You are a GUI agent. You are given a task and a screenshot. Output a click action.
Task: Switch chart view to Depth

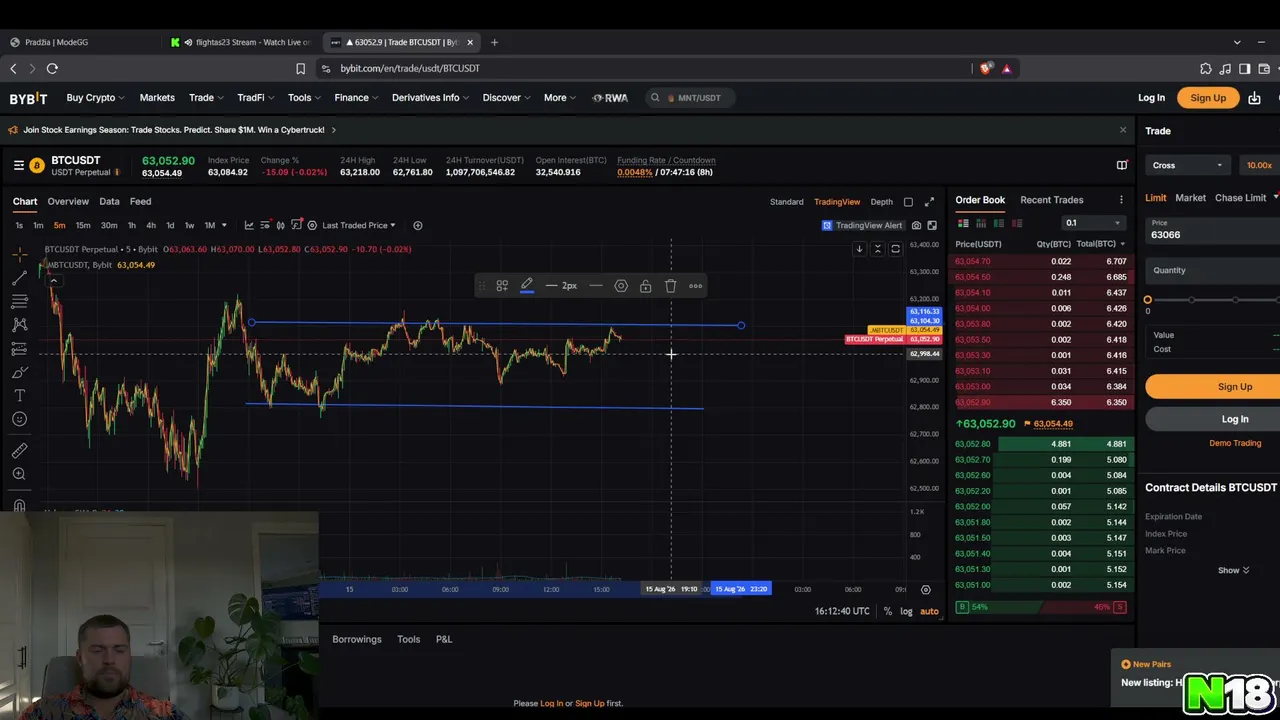pyautogui.click(x=881, y=202)
